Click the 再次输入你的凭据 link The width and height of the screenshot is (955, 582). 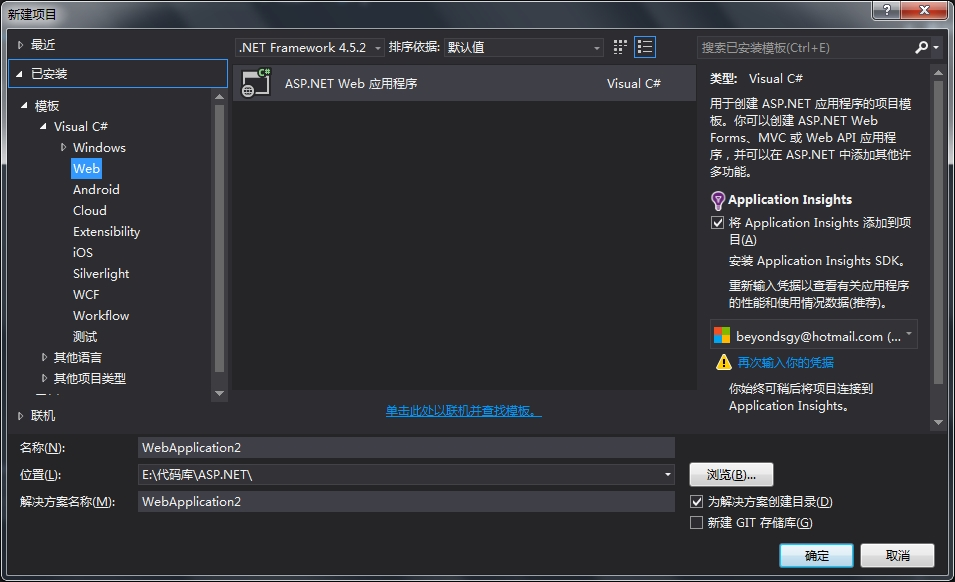(786, 362)
